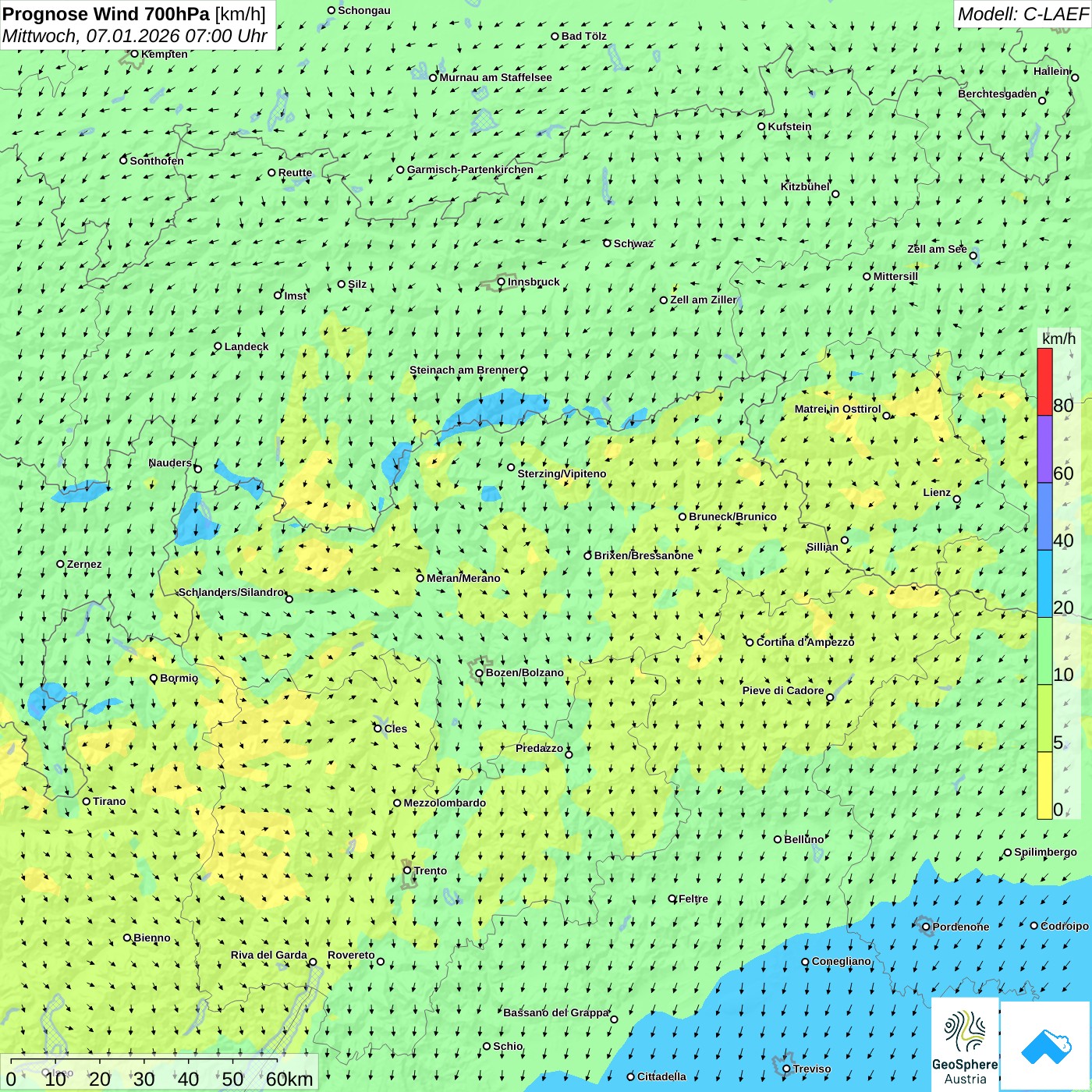Select the Sterzing/Vipiteno label

[x=562, y=473]
